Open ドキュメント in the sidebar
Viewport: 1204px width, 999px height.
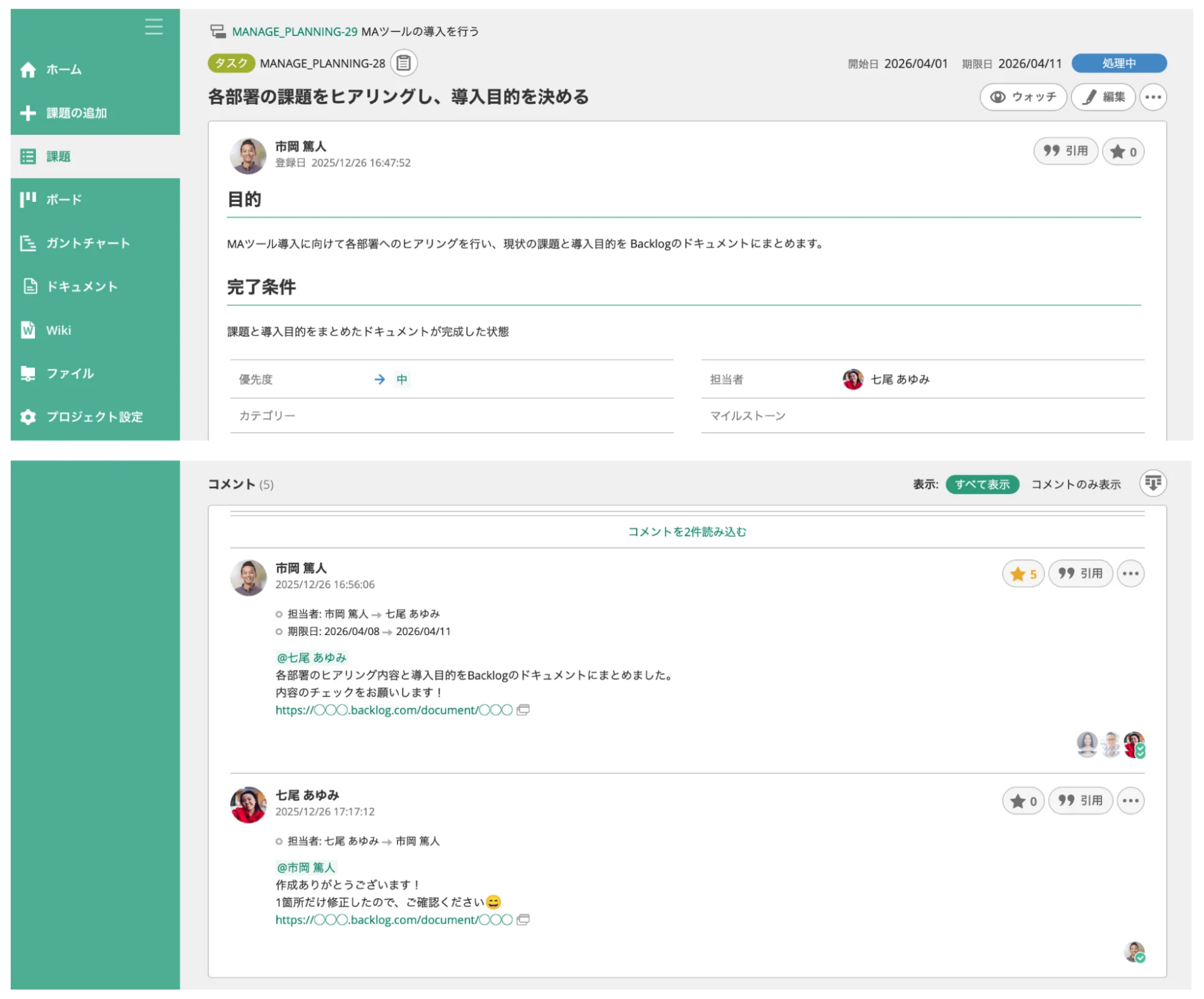tap(95, 286)
